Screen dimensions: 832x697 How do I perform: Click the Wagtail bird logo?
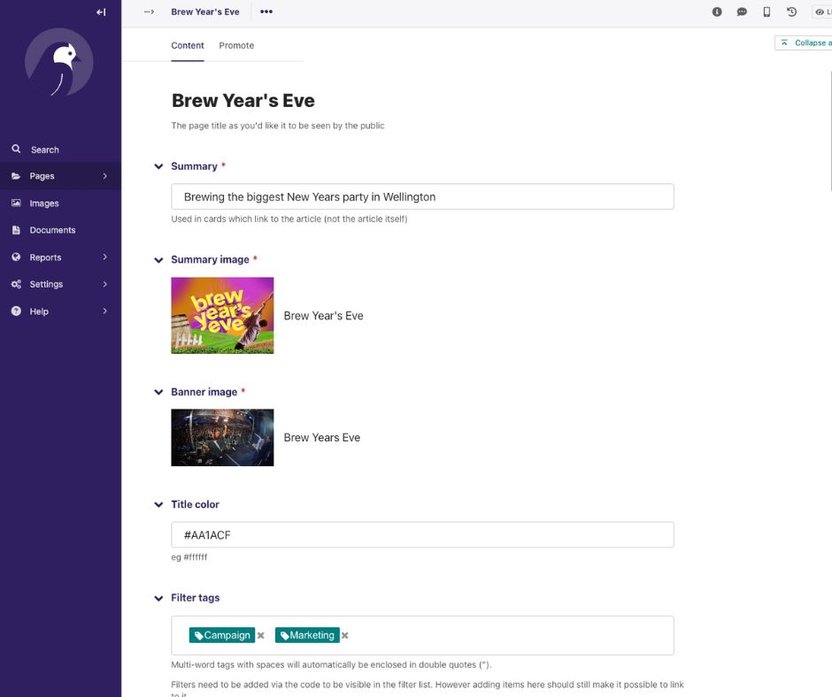[x=60, y=62]
